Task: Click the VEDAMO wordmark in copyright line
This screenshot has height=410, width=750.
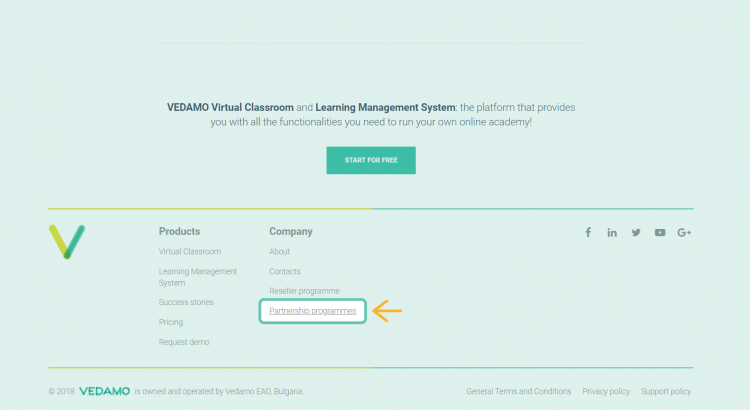Action: pos(104,391)
